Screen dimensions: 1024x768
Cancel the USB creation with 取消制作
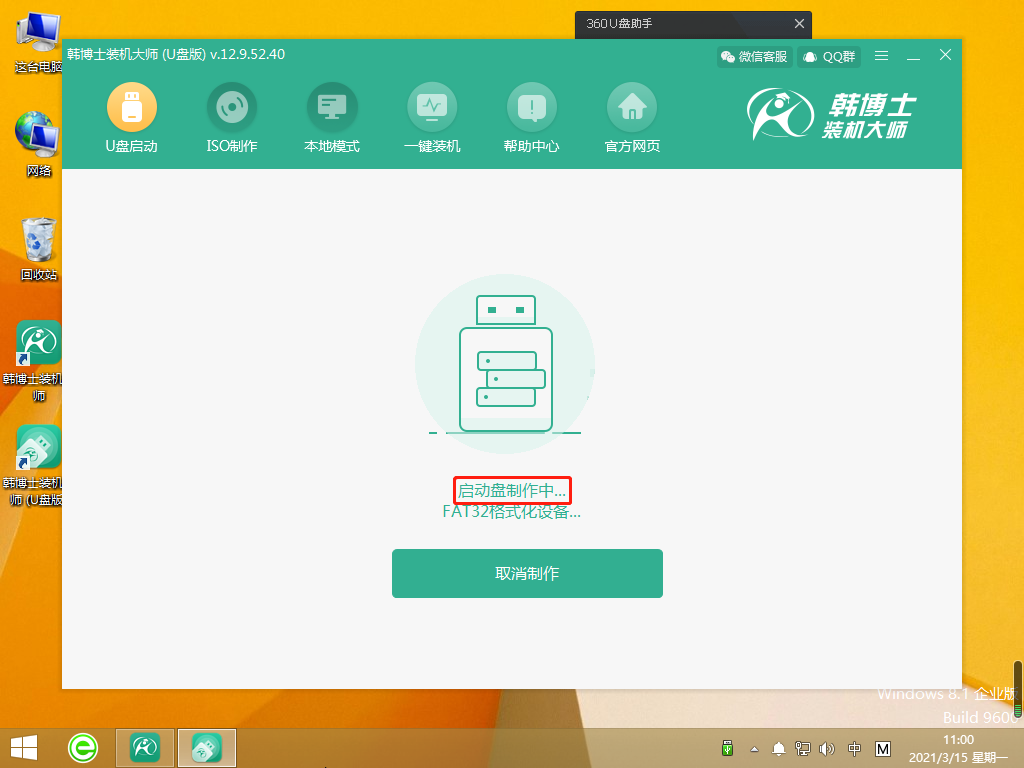[x=527, y=573]
